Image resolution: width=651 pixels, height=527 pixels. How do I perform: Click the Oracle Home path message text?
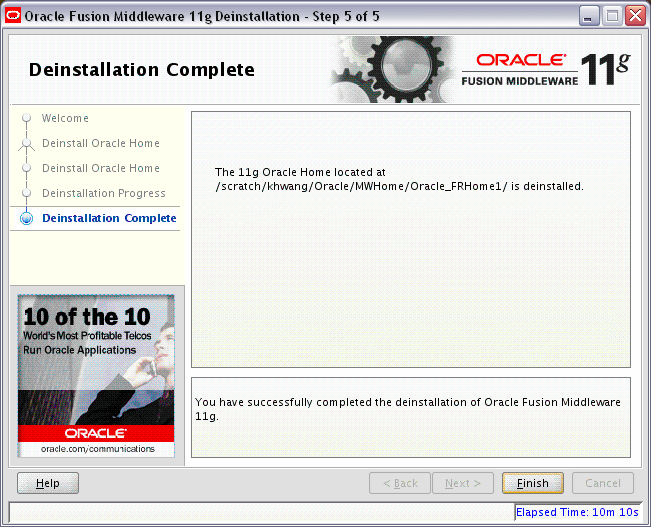pyautogui.click(x=399, y=179)
